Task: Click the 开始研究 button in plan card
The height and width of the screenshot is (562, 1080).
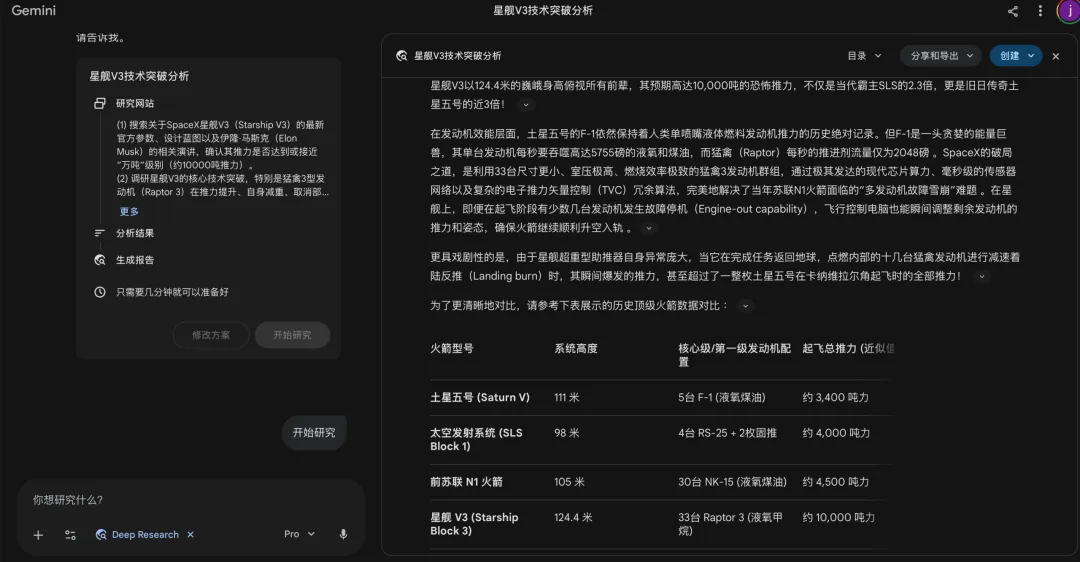Action: tap(292, 335)
